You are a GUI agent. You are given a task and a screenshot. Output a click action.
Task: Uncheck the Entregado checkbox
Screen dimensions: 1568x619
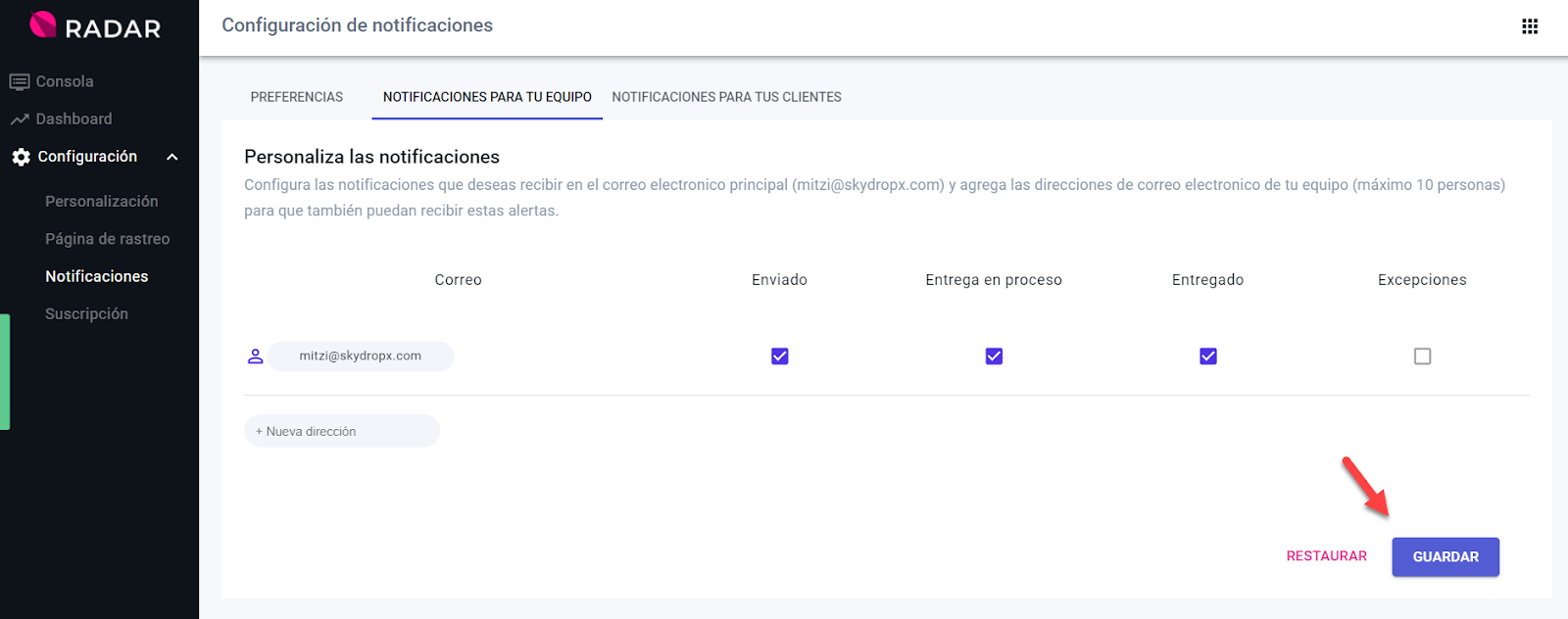(x=1207, y=357)
